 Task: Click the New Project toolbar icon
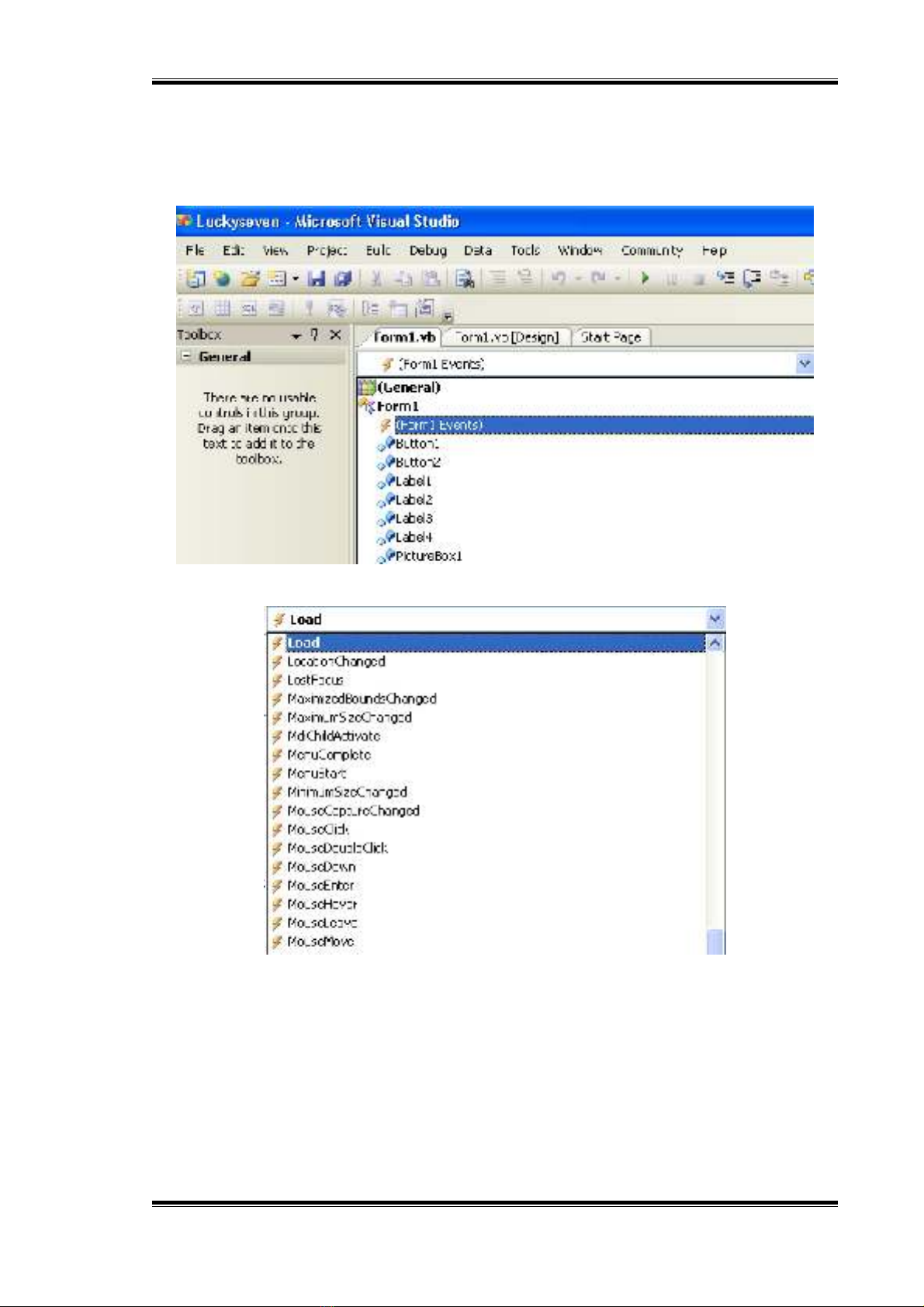pyautogui.click(x=196, y=279)
